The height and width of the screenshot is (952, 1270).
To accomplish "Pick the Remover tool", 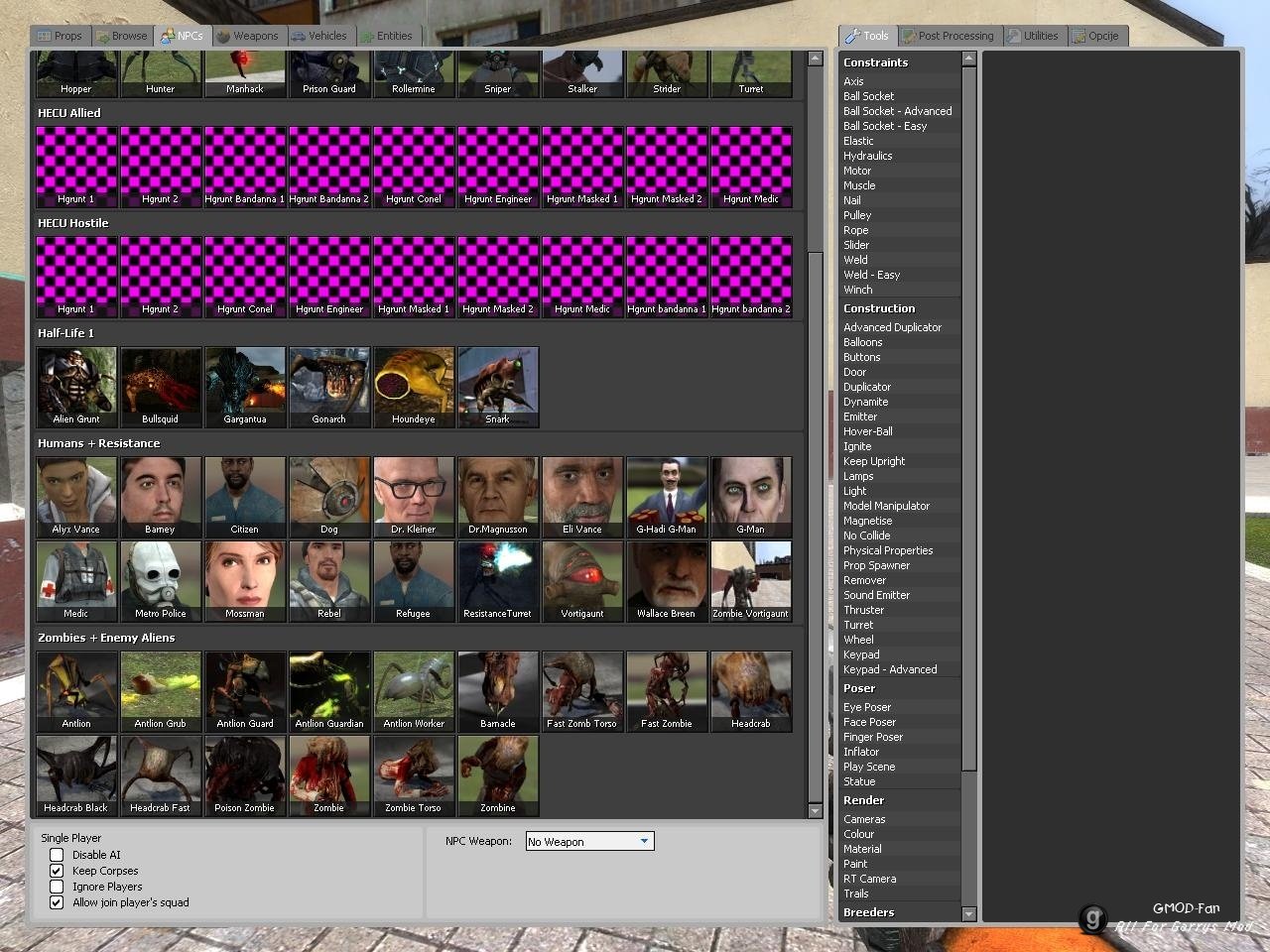I will tap(900, 580).
